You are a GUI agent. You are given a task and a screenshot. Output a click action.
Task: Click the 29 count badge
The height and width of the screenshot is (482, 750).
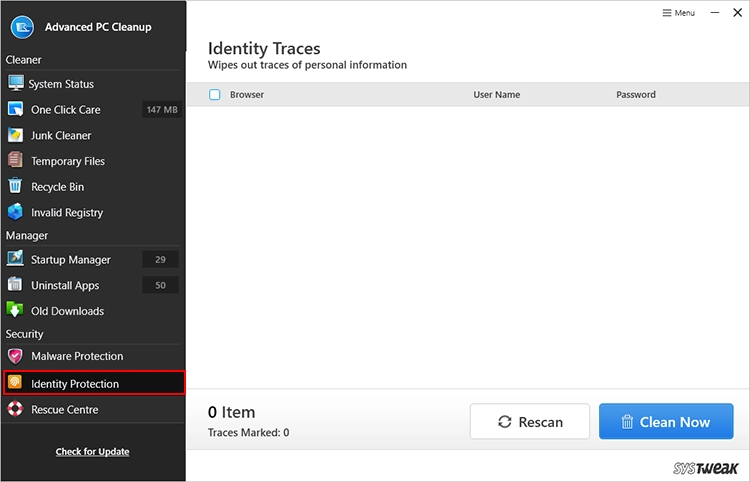coord(160,259)
